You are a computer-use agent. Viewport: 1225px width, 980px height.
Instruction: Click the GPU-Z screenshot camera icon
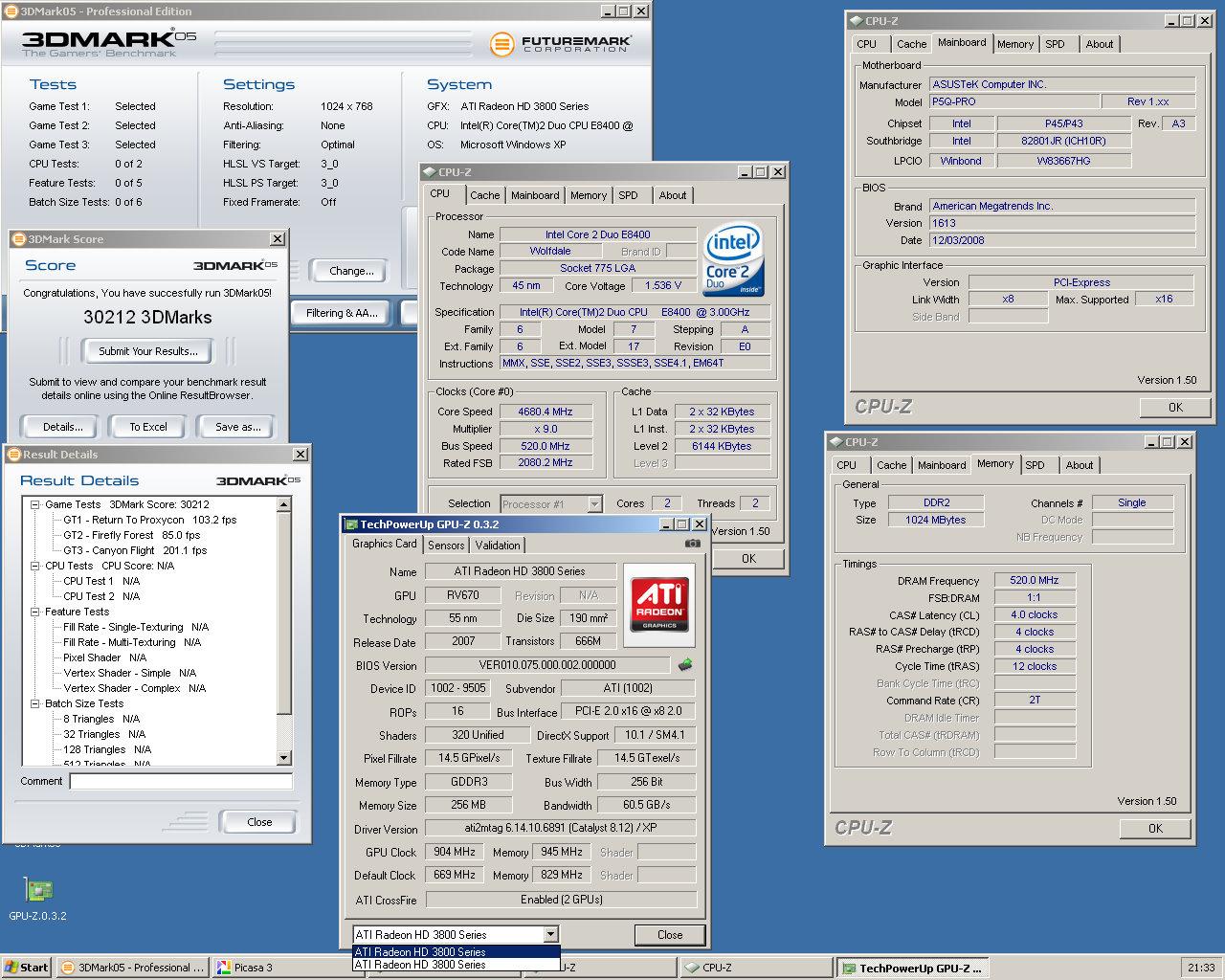(693, 544)
